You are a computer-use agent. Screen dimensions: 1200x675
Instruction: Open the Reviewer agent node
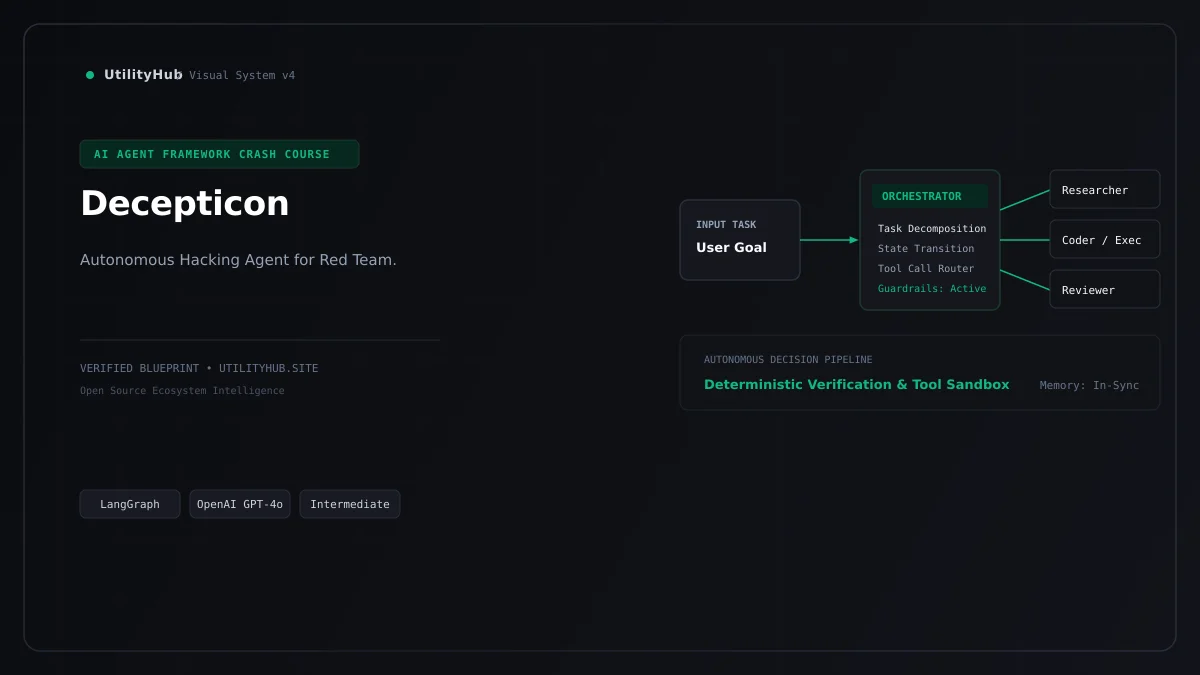click(x=1105, y=289)
